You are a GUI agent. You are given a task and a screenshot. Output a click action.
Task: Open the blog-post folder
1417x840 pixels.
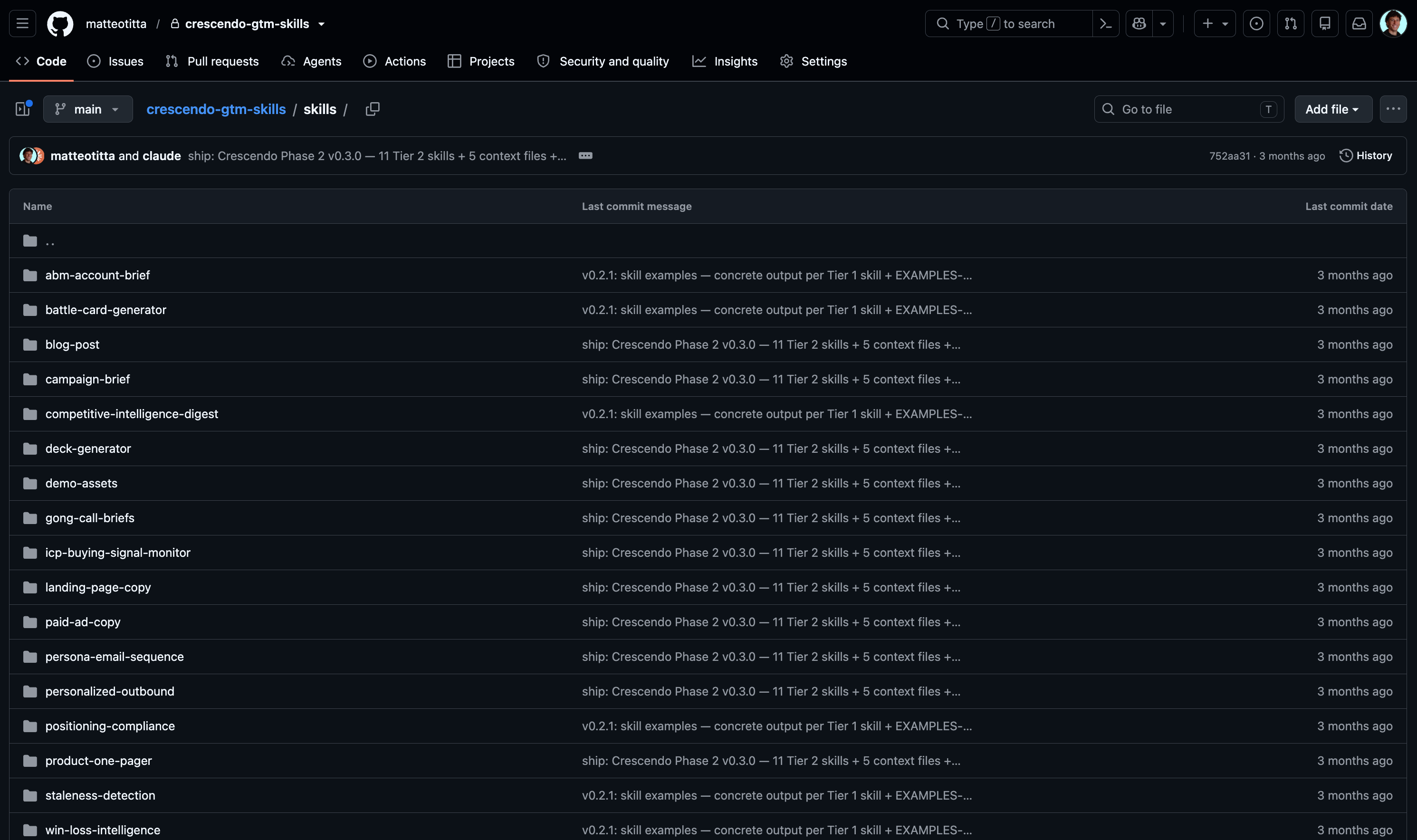[72, 345]
